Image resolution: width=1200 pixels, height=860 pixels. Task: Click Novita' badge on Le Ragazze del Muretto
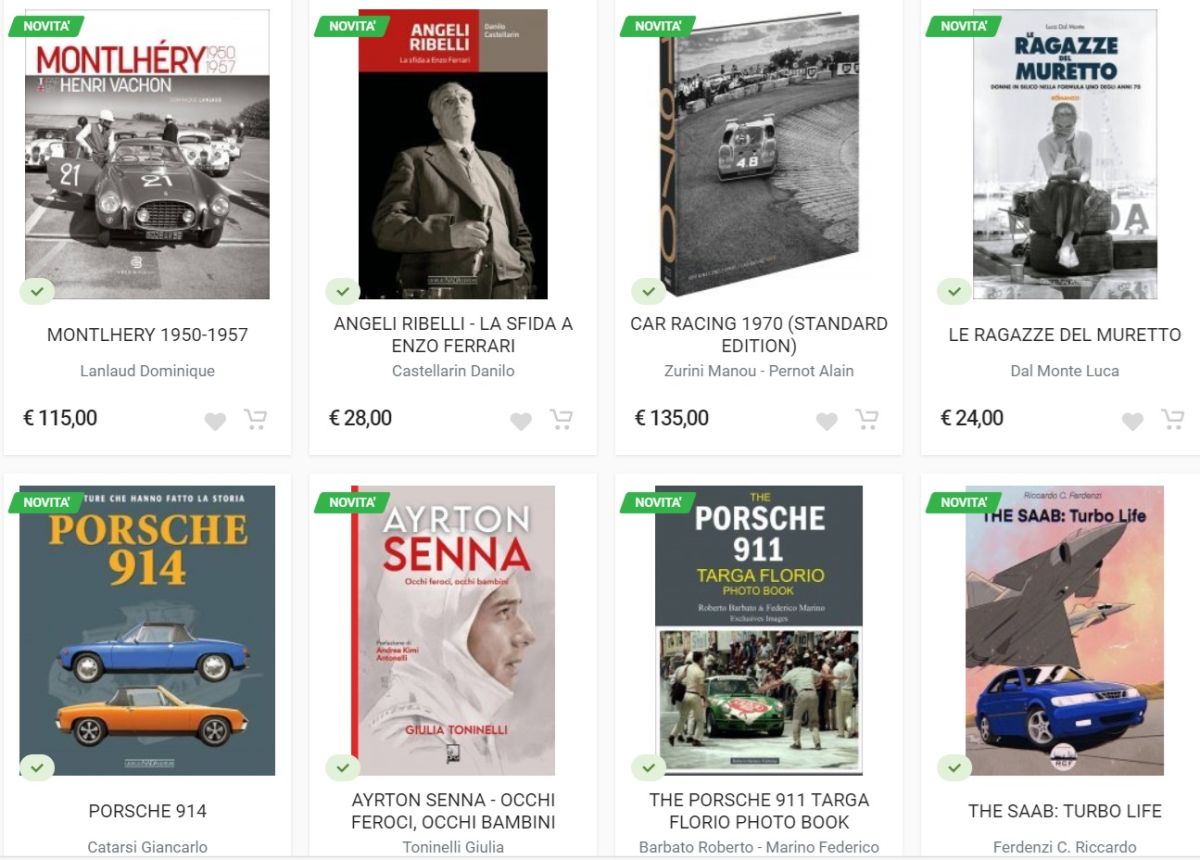963,26
